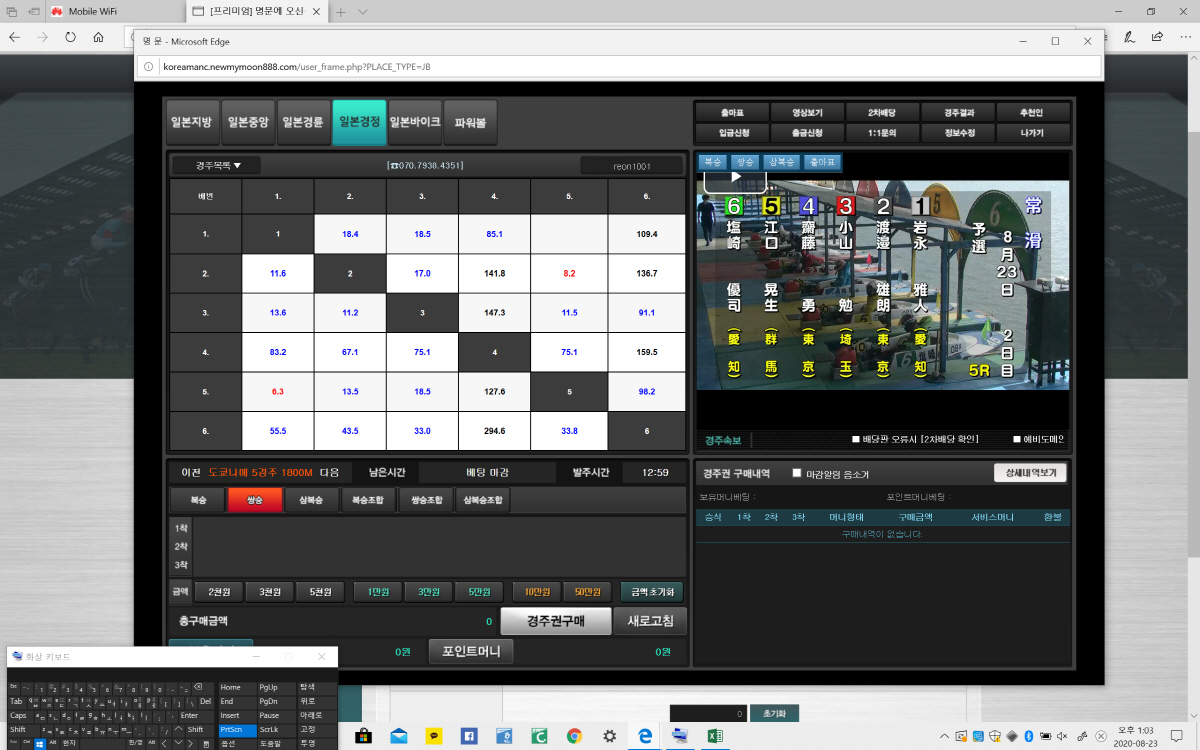This screenshot has width=1200, height=750.
Task: Open the Mail app in taskbar
Action: (398, 736)
